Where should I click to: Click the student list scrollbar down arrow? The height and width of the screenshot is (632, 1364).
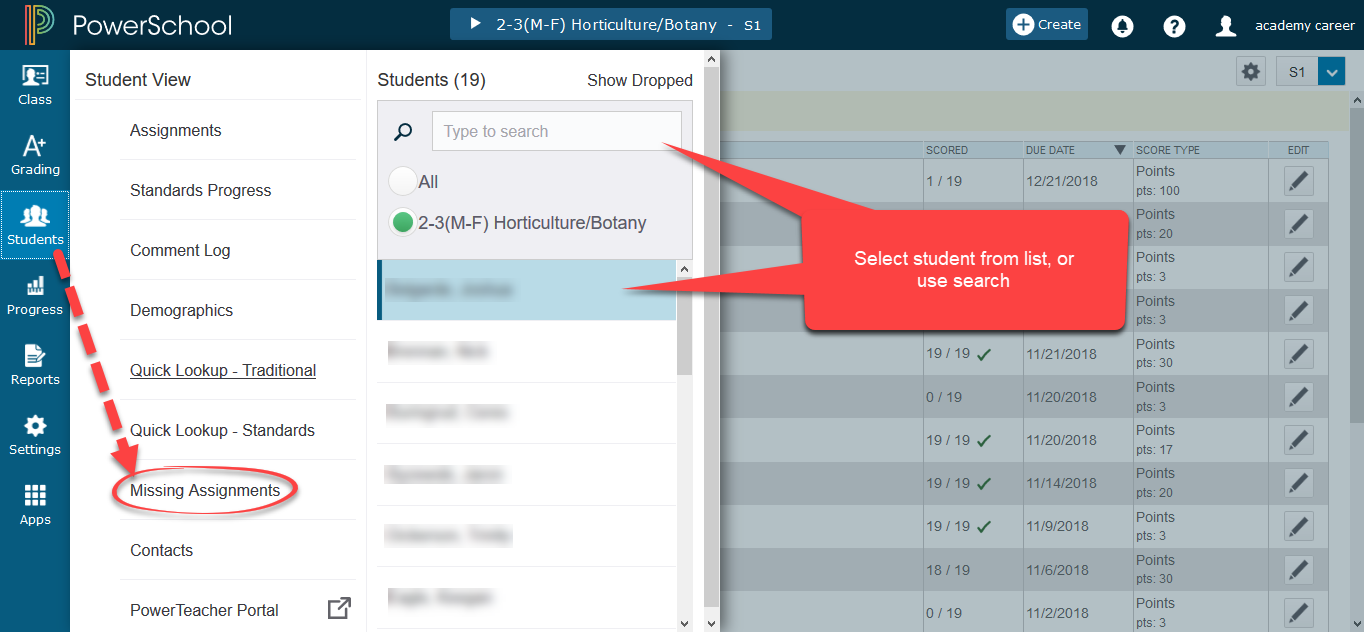(x=685, y=623)
